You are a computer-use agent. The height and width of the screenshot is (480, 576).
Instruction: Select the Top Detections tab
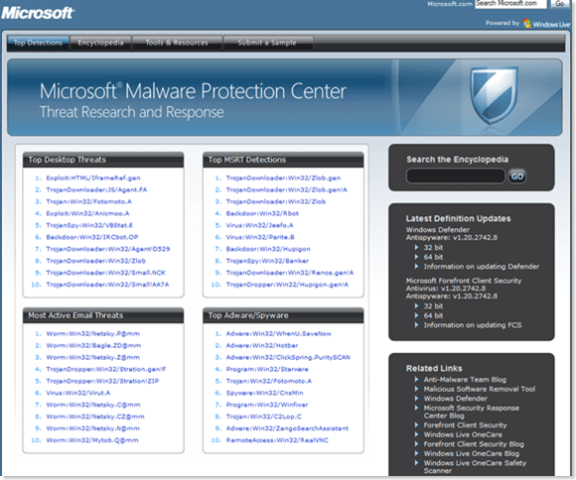[x=38, y=43]
